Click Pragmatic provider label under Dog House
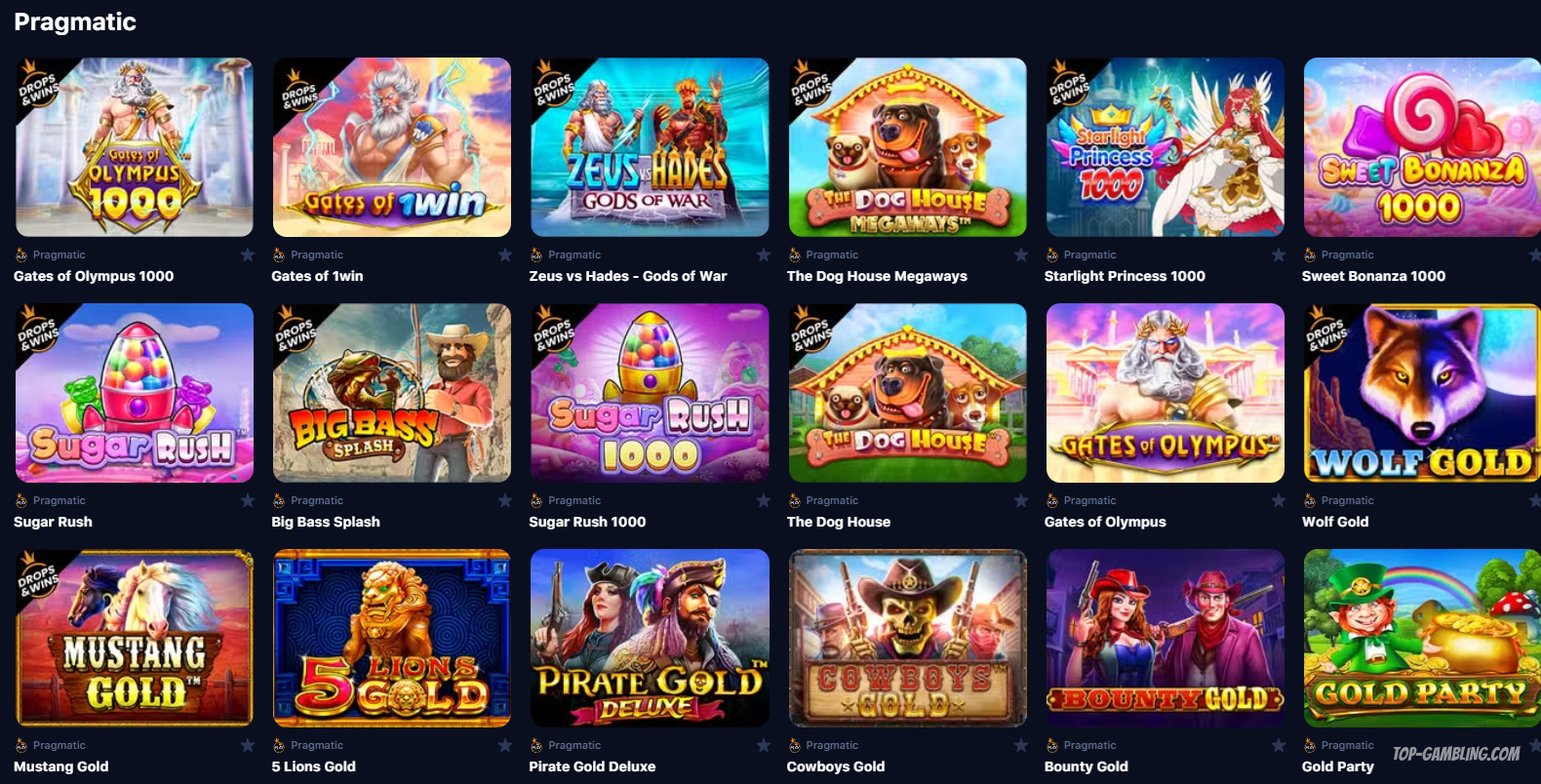Screen dimensions: 1541x784 click(832, 500)
